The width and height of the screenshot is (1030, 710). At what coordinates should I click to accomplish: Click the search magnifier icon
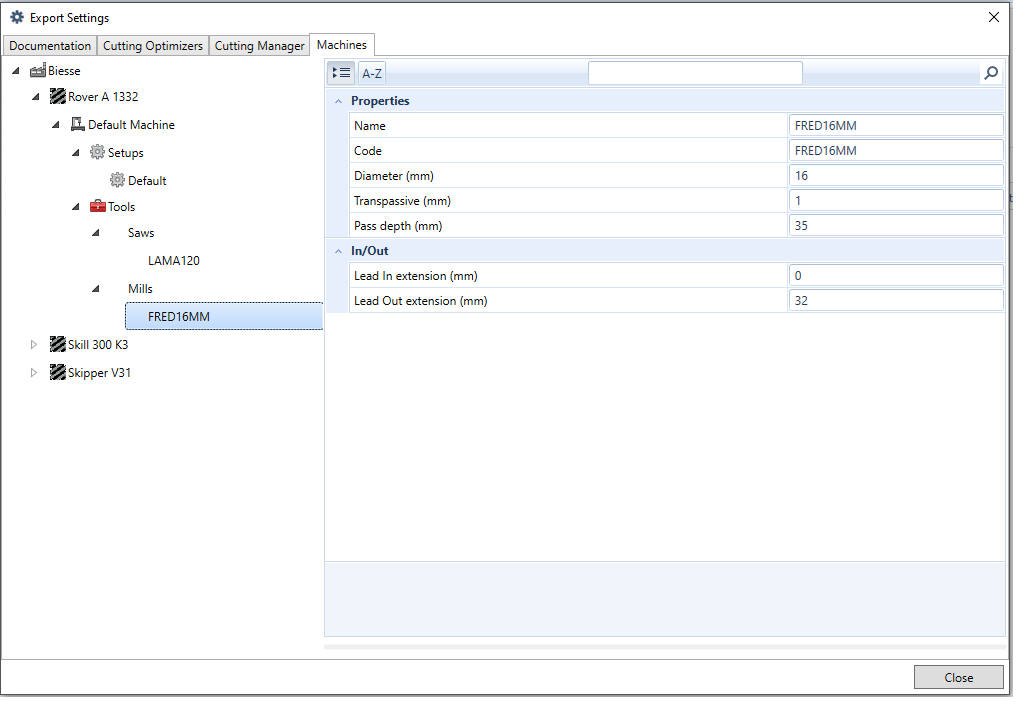click(x=991, y=73)
